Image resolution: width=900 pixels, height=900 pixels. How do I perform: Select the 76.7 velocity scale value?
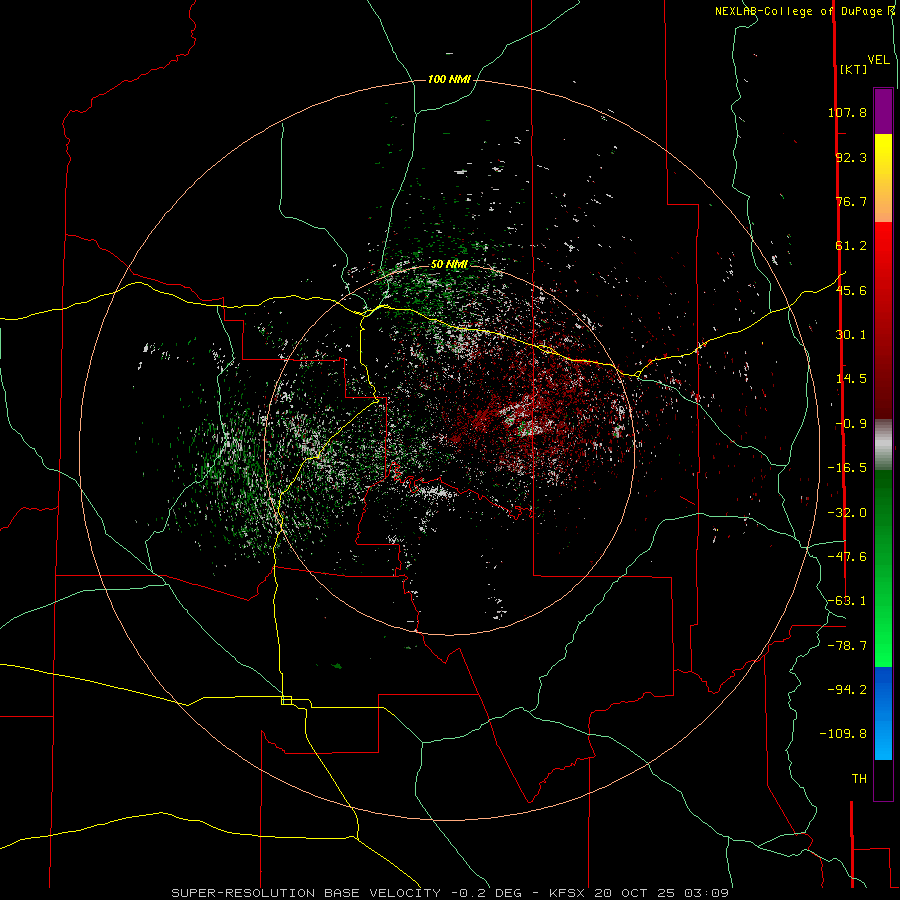click(851, 201)
